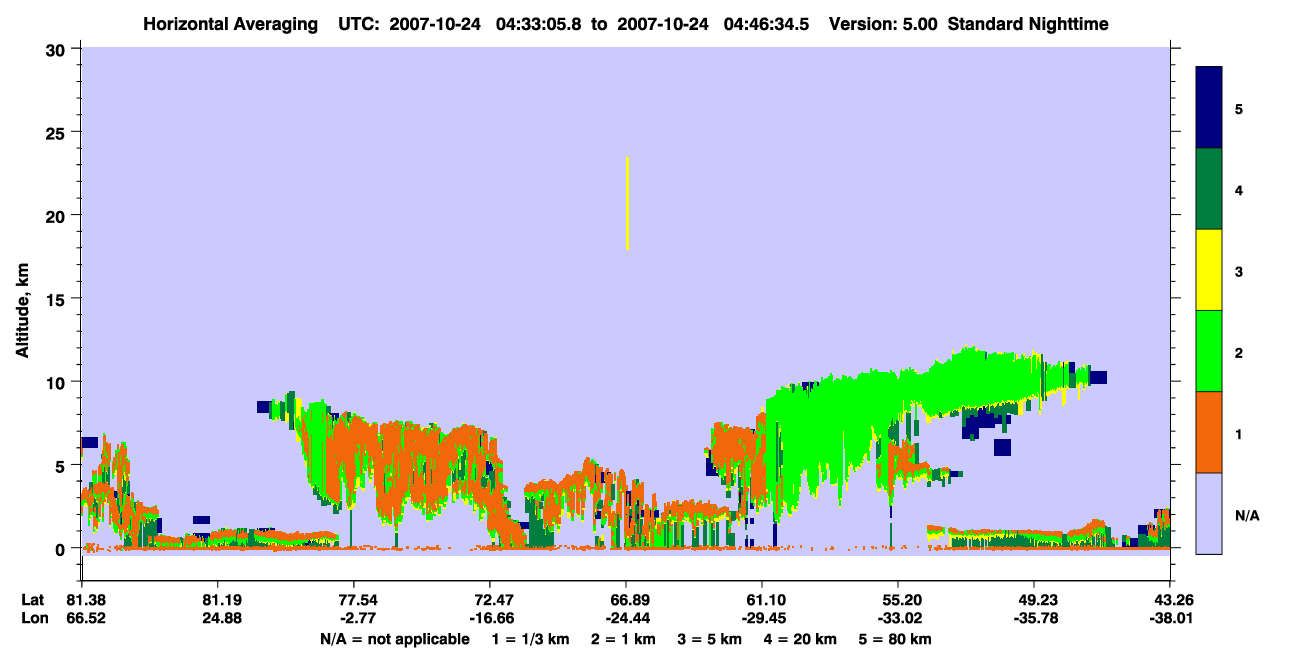Screen dimensions: 1300x667
Task: Click the 'N/A = not applicable' legend note
Action: click(394, 639)
